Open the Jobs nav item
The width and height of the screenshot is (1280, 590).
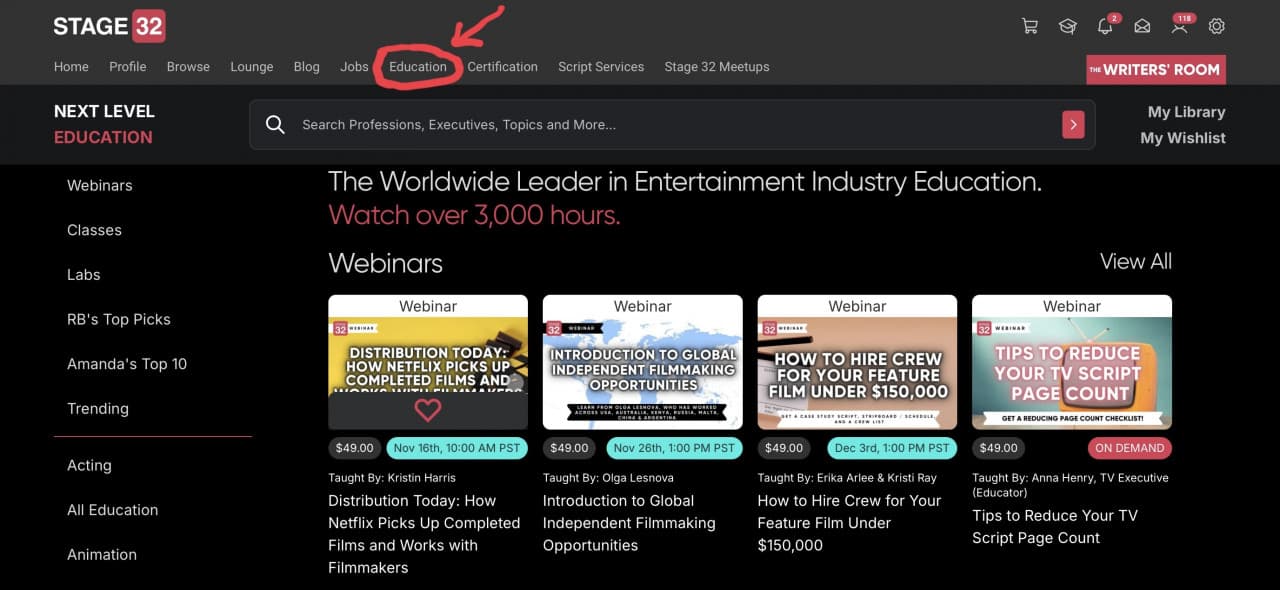click(x=355, y=67)
